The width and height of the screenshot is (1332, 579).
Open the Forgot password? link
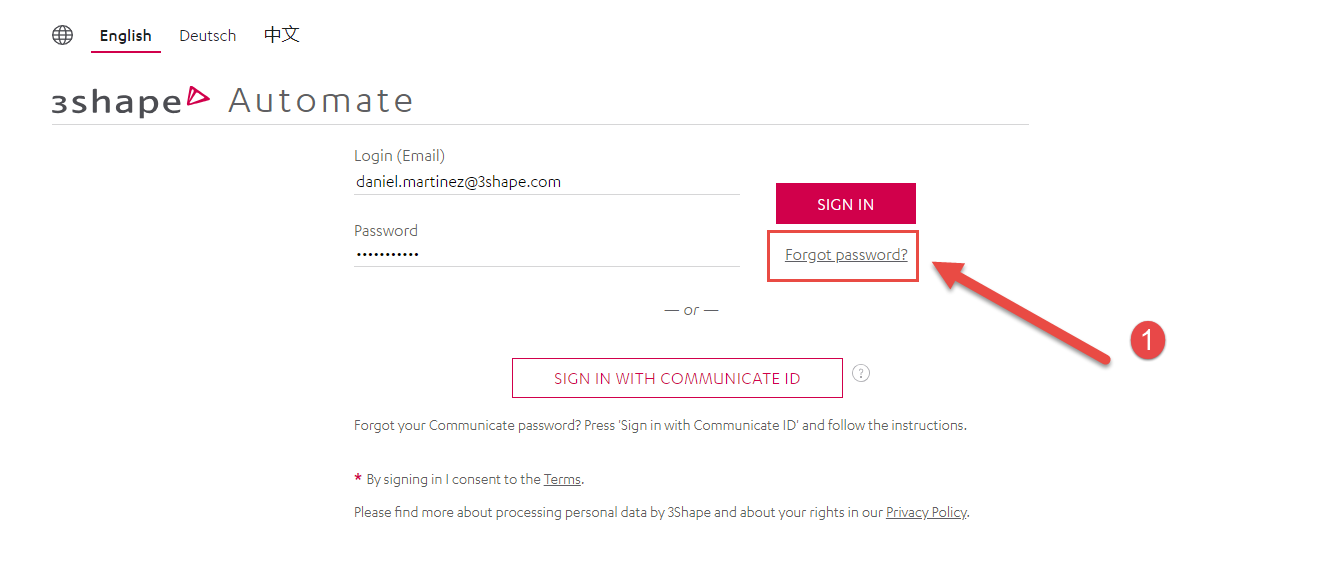846,255
